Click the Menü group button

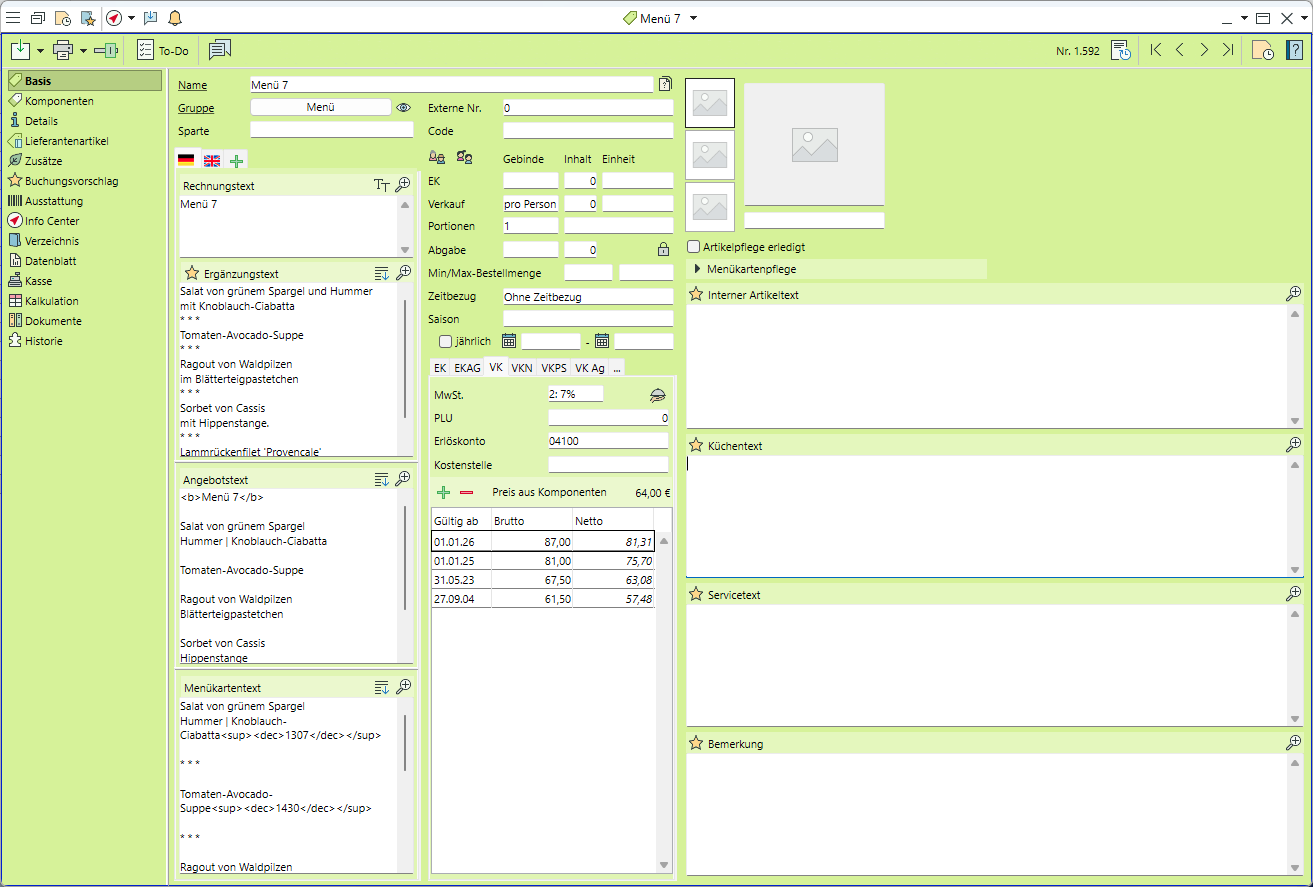(320, 108)
